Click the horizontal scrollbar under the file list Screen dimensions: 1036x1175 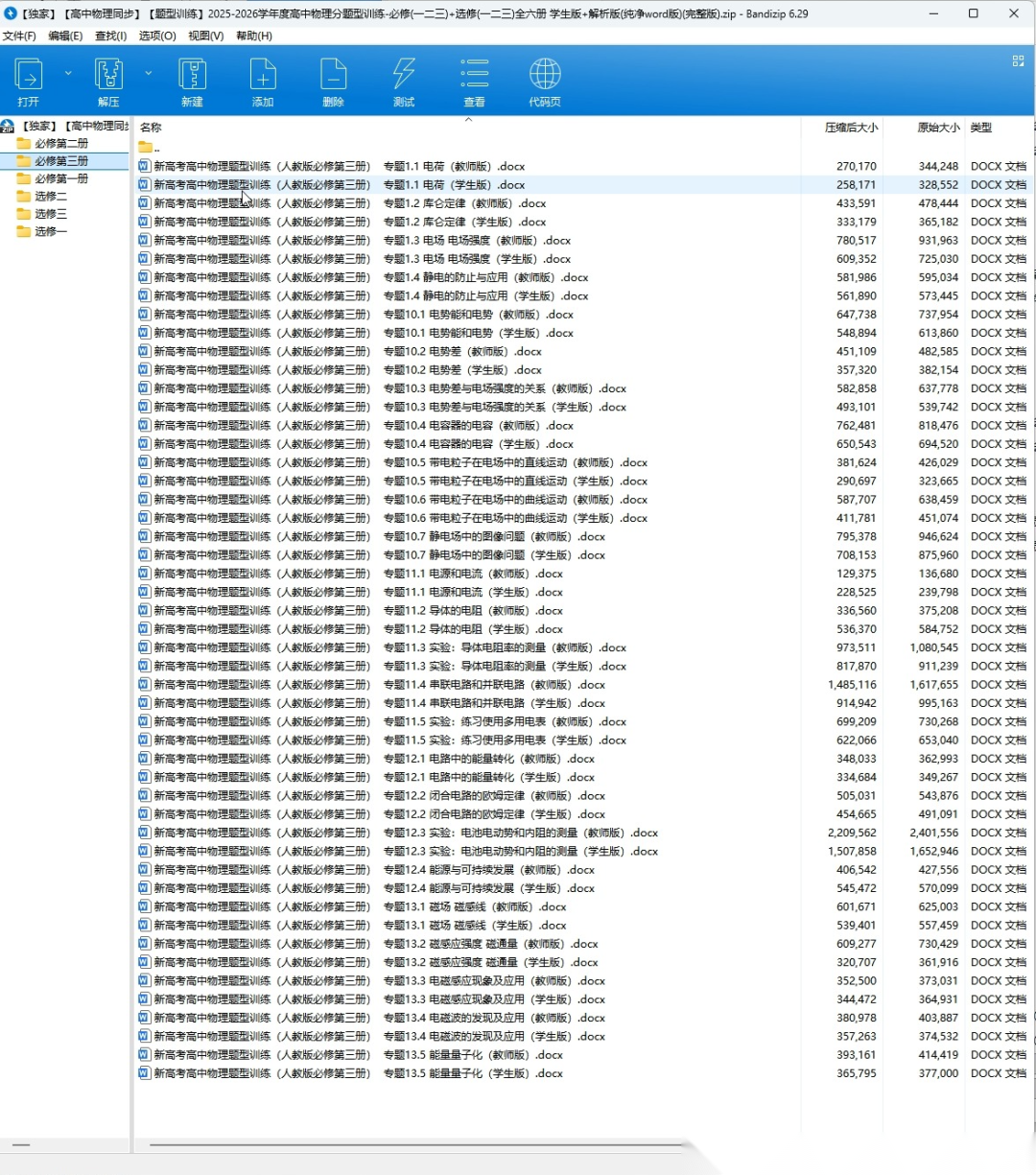pyautogui.click(x=412, y=1144)
